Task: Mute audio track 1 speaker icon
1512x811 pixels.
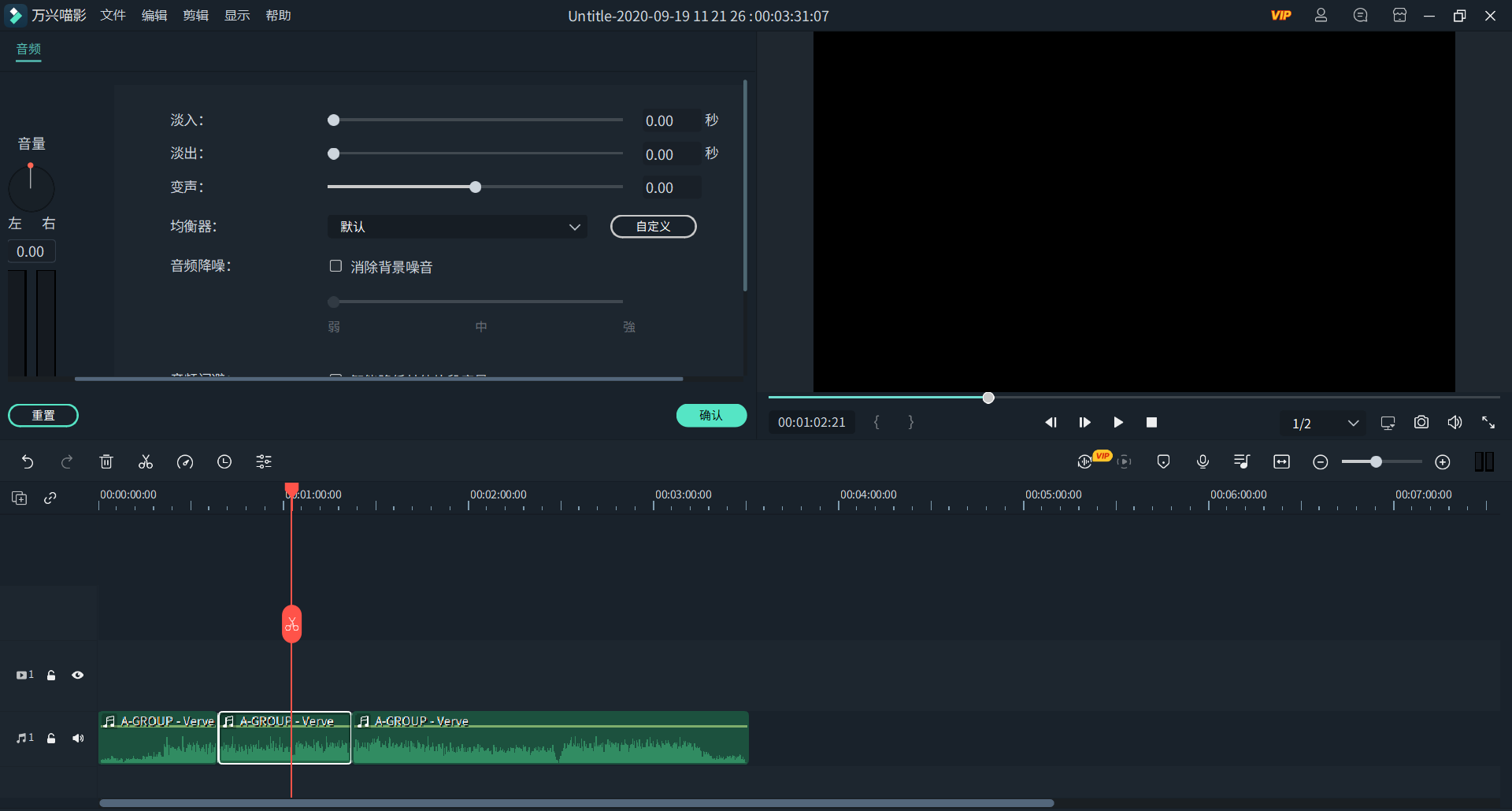Action: pos(78,739)
